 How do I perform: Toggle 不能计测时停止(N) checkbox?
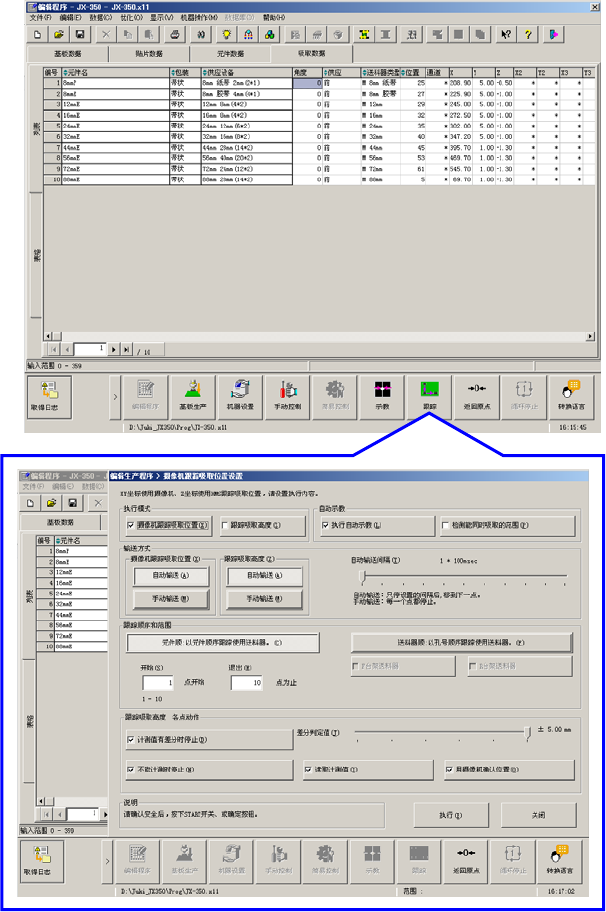(131, 770)
